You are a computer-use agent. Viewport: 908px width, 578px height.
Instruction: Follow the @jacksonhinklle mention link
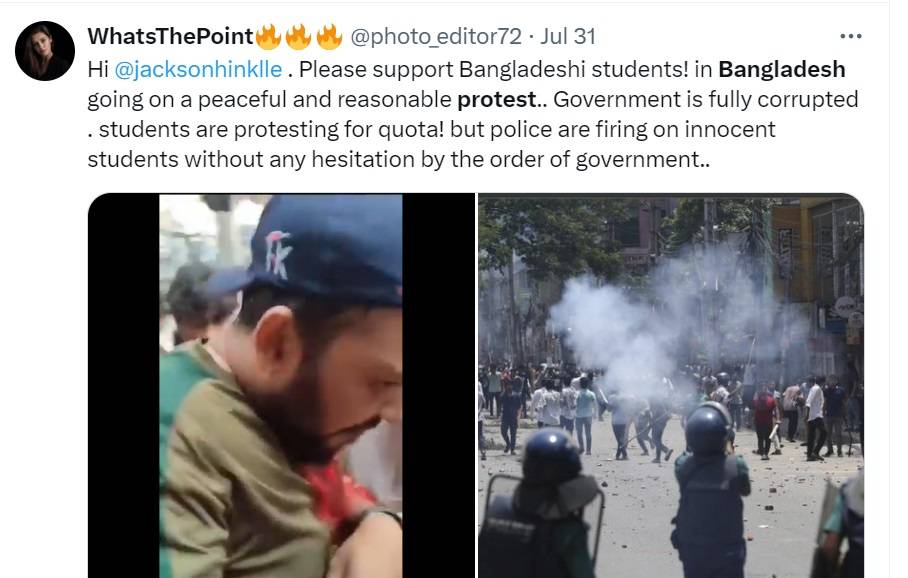[198, 69]
